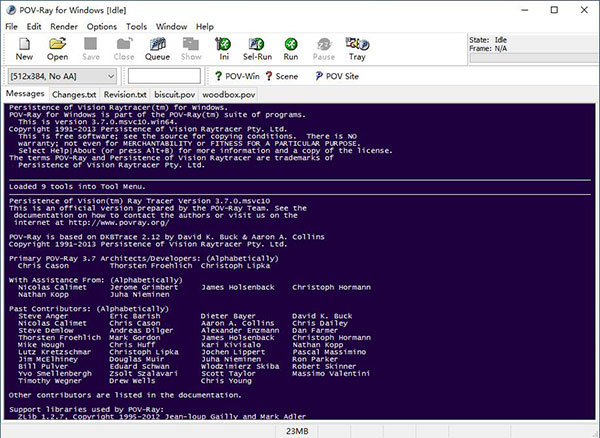Image resolution: width=600 pixels, height=438 pixels.
Task: Click the Sel-Run toolbar button
Action: click(257, 49)
